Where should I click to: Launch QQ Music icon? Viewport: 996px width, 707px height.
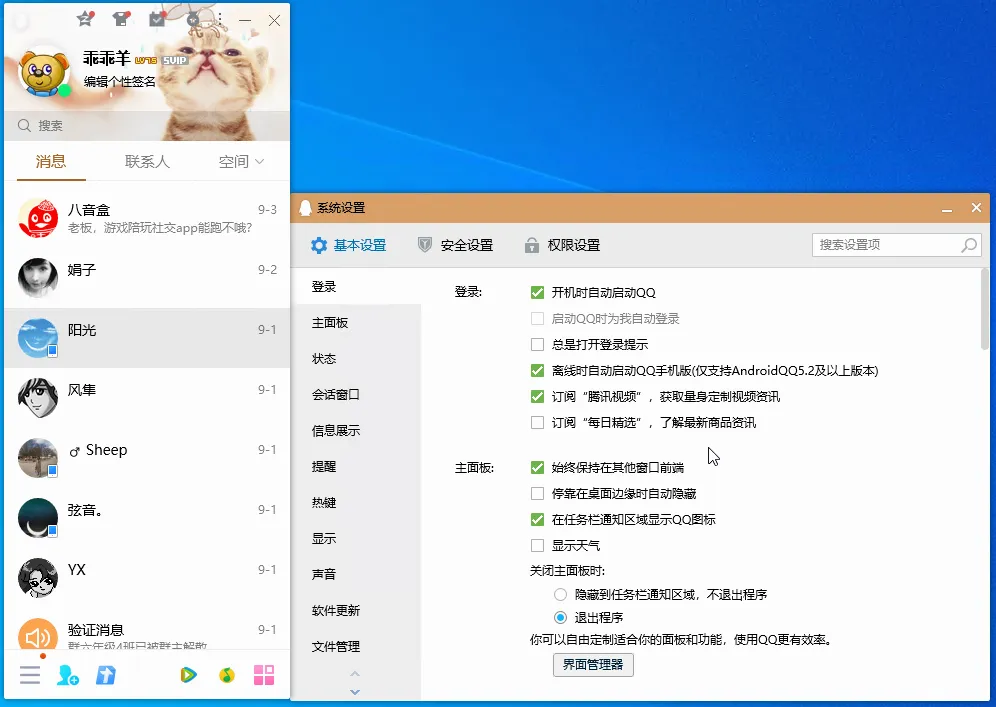227,675
